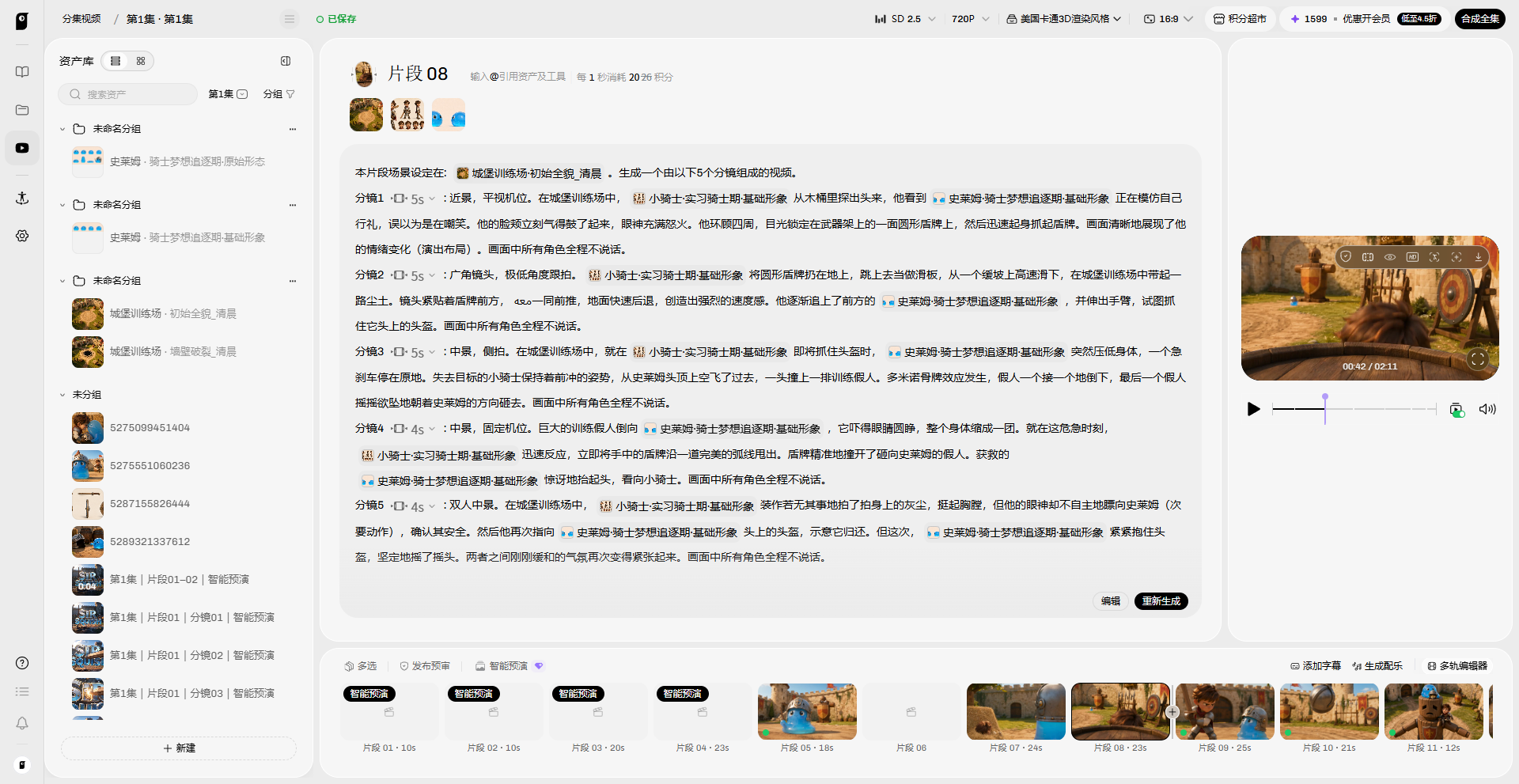
Task: Open the settings gear in left sidebar
Action: click(x=22, y=236)
